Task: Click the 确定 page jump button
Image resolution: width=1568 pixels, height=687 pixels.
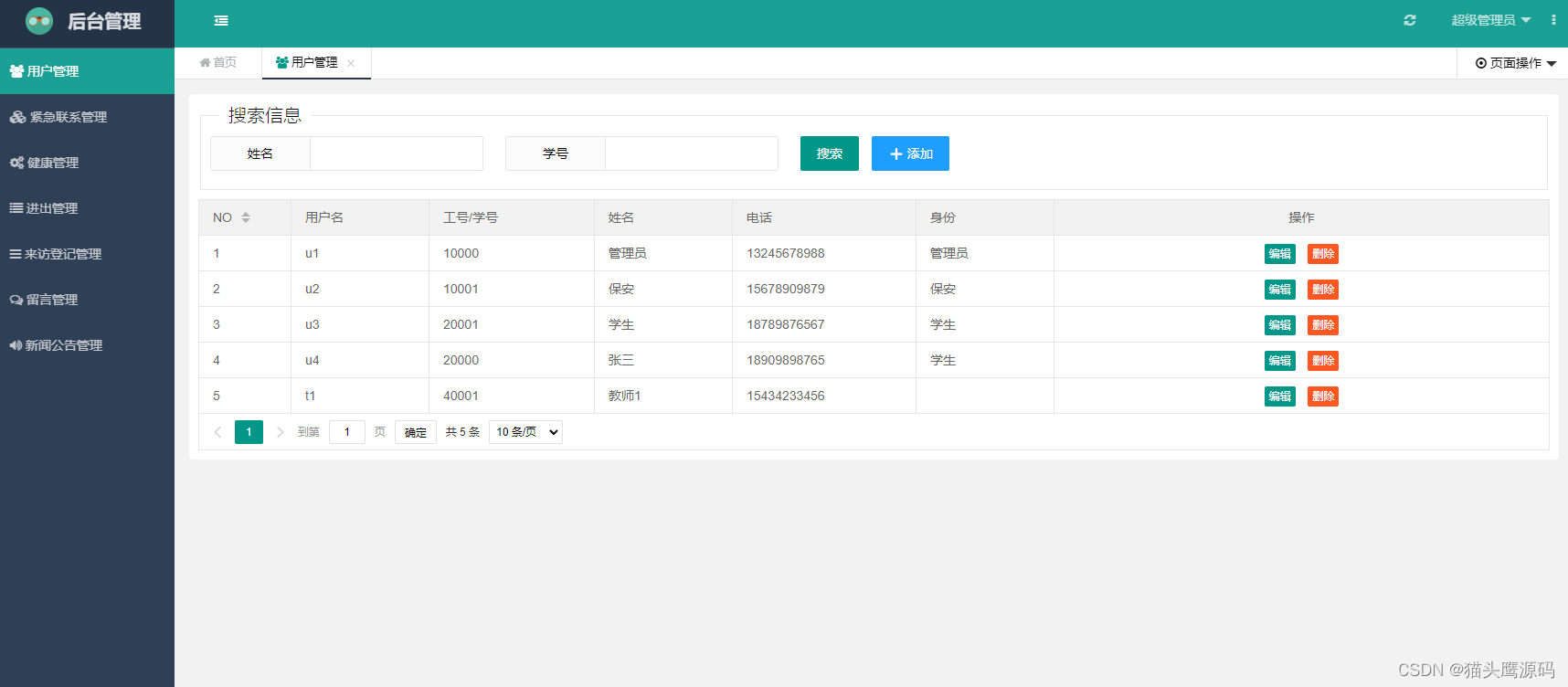Action: 416,432
